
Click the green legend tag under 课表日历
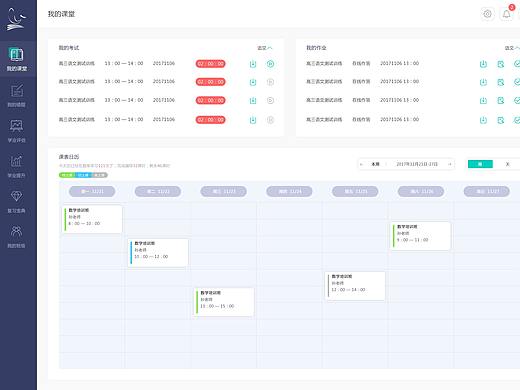[67, 175]
